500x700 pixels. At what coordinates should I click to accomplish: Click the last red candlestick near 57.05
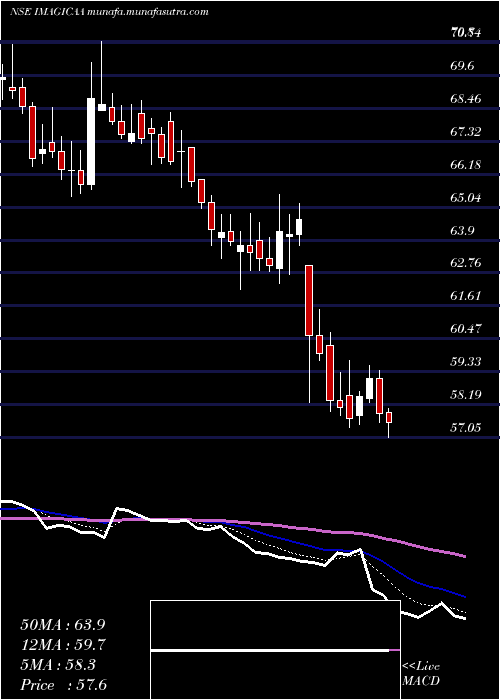pyautogui.click(x=389, y=418)
